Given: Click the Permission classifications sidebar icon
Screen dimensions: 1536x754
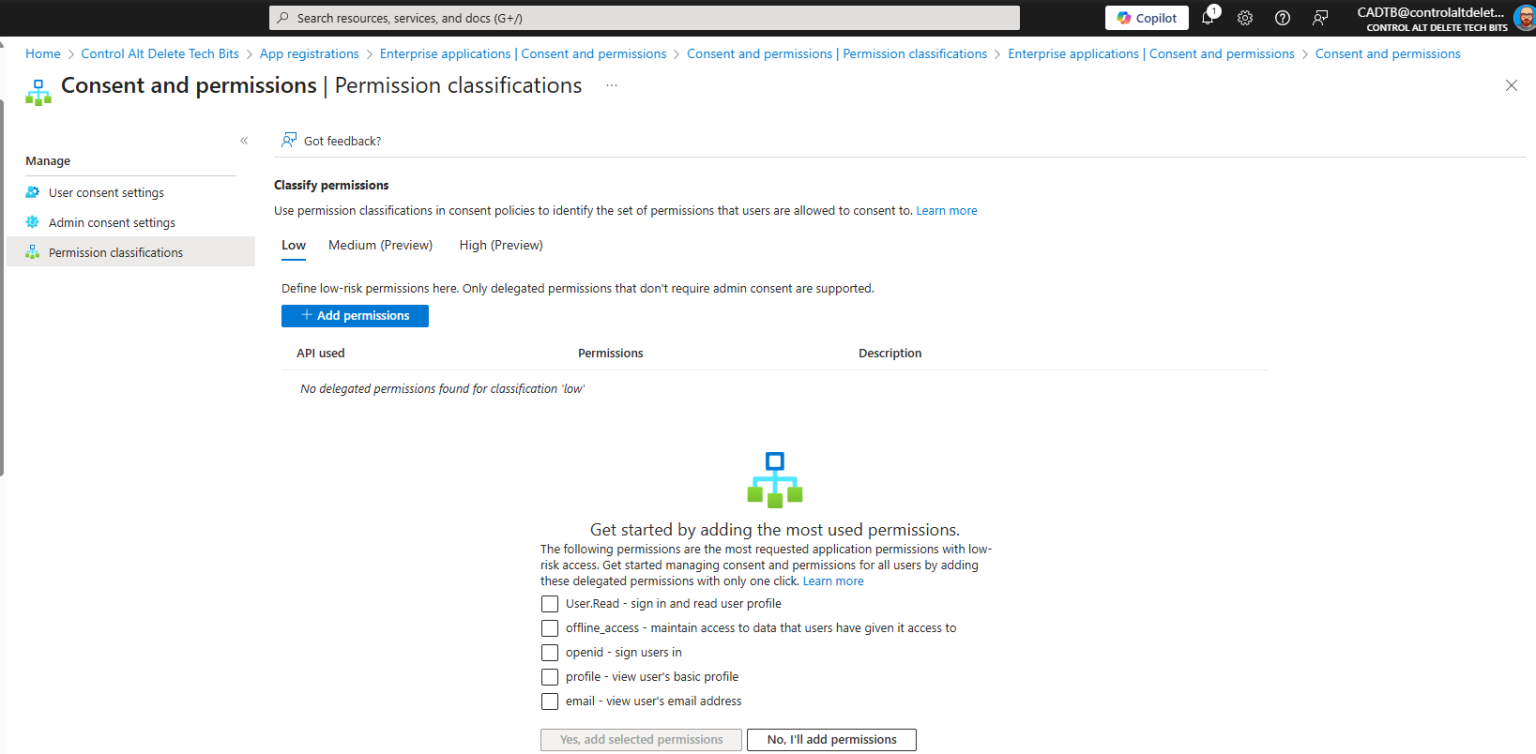Looking at the screenshot, I should pos(33,252).
